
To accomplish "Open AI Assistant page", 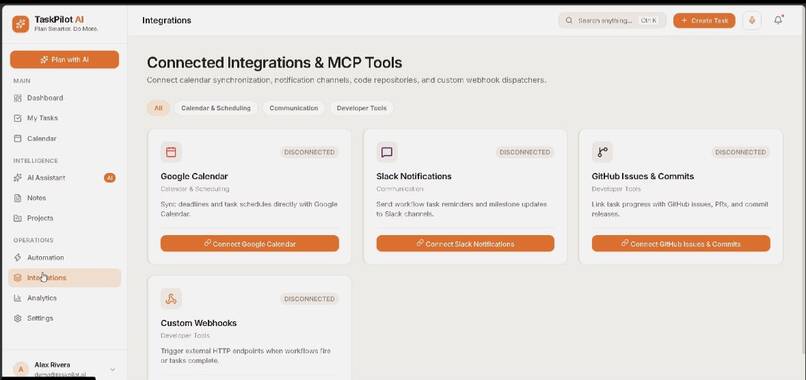I will point(64,178).
